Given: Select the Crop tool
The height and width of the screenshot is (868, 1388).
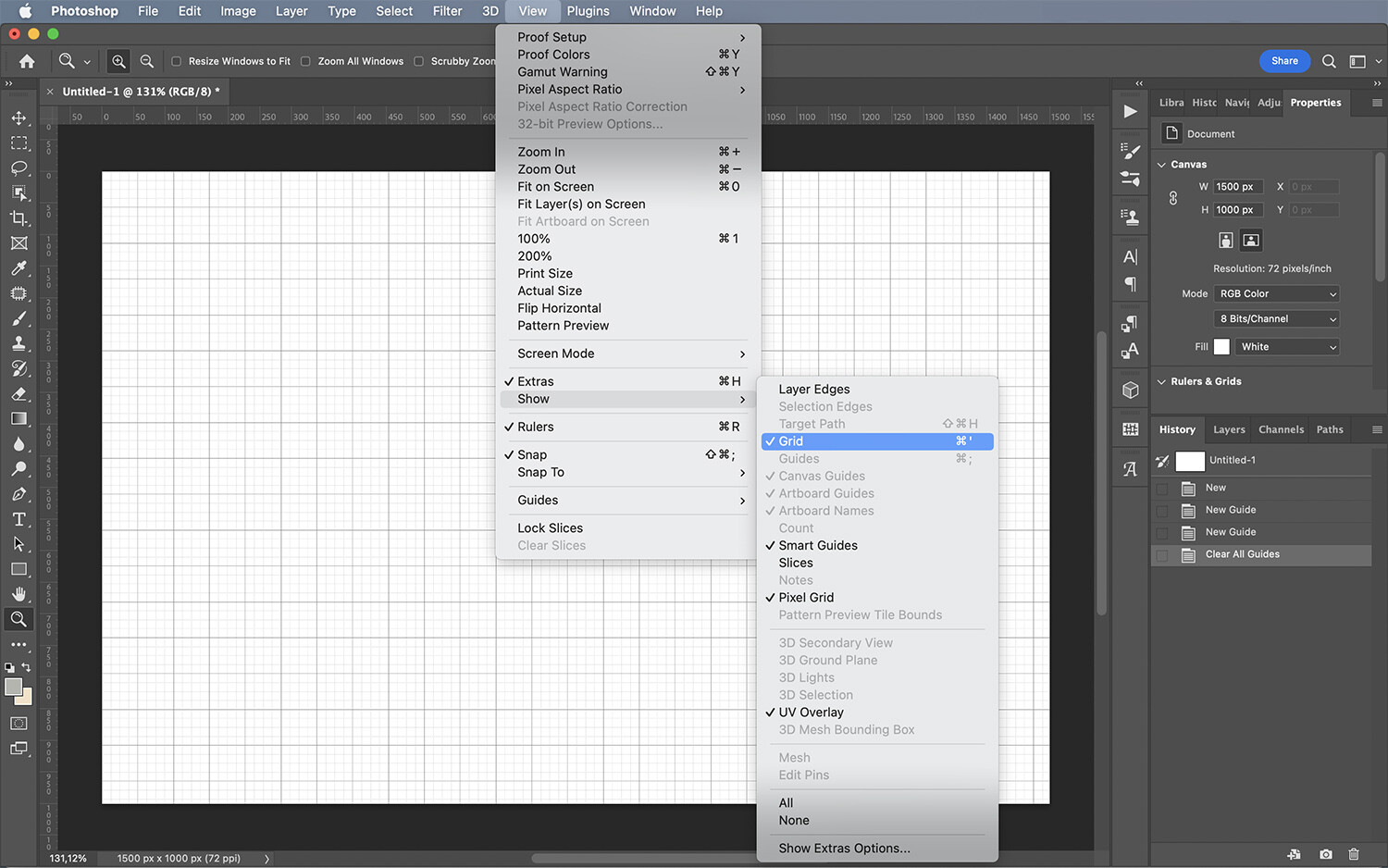Looking at the screenshot, I should point(19,218).
